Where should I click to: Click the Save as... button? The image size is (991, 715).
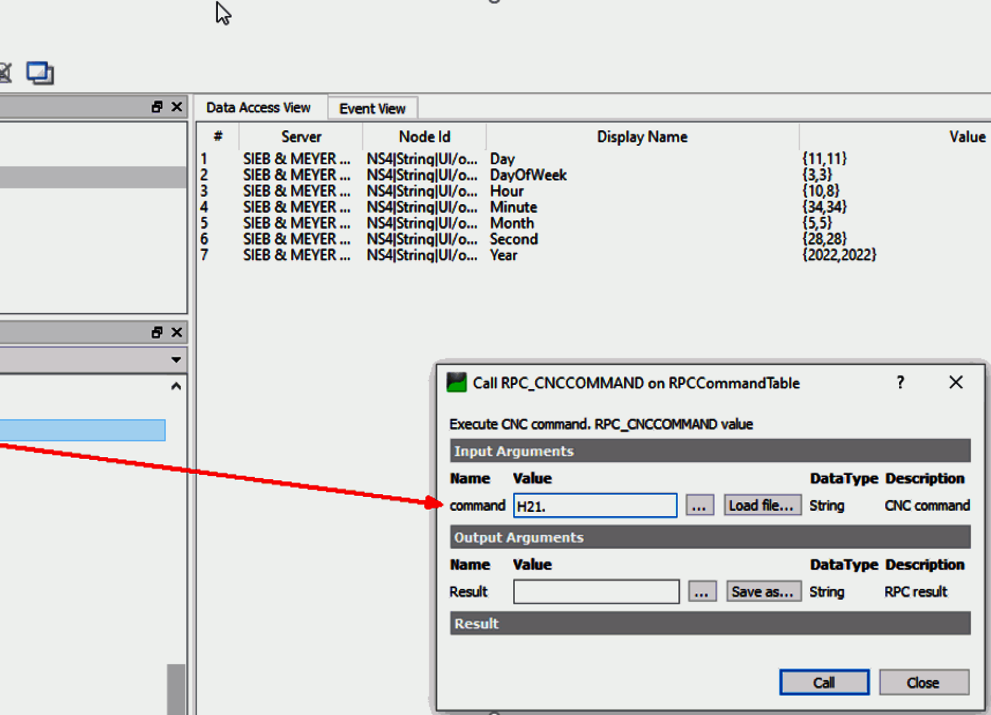tap(763, 592)
